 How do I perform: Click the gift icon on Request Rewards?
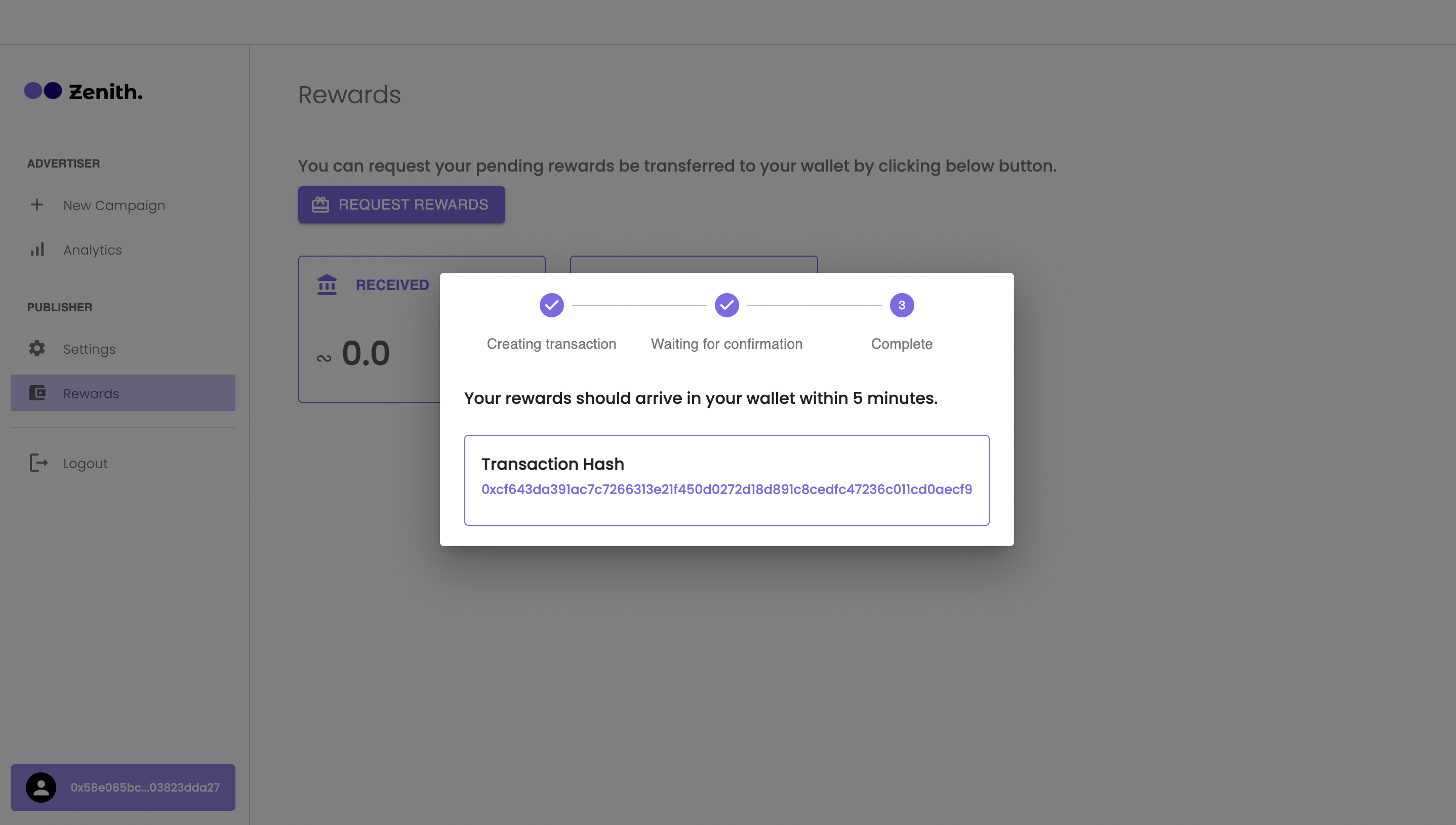[320, 204]
